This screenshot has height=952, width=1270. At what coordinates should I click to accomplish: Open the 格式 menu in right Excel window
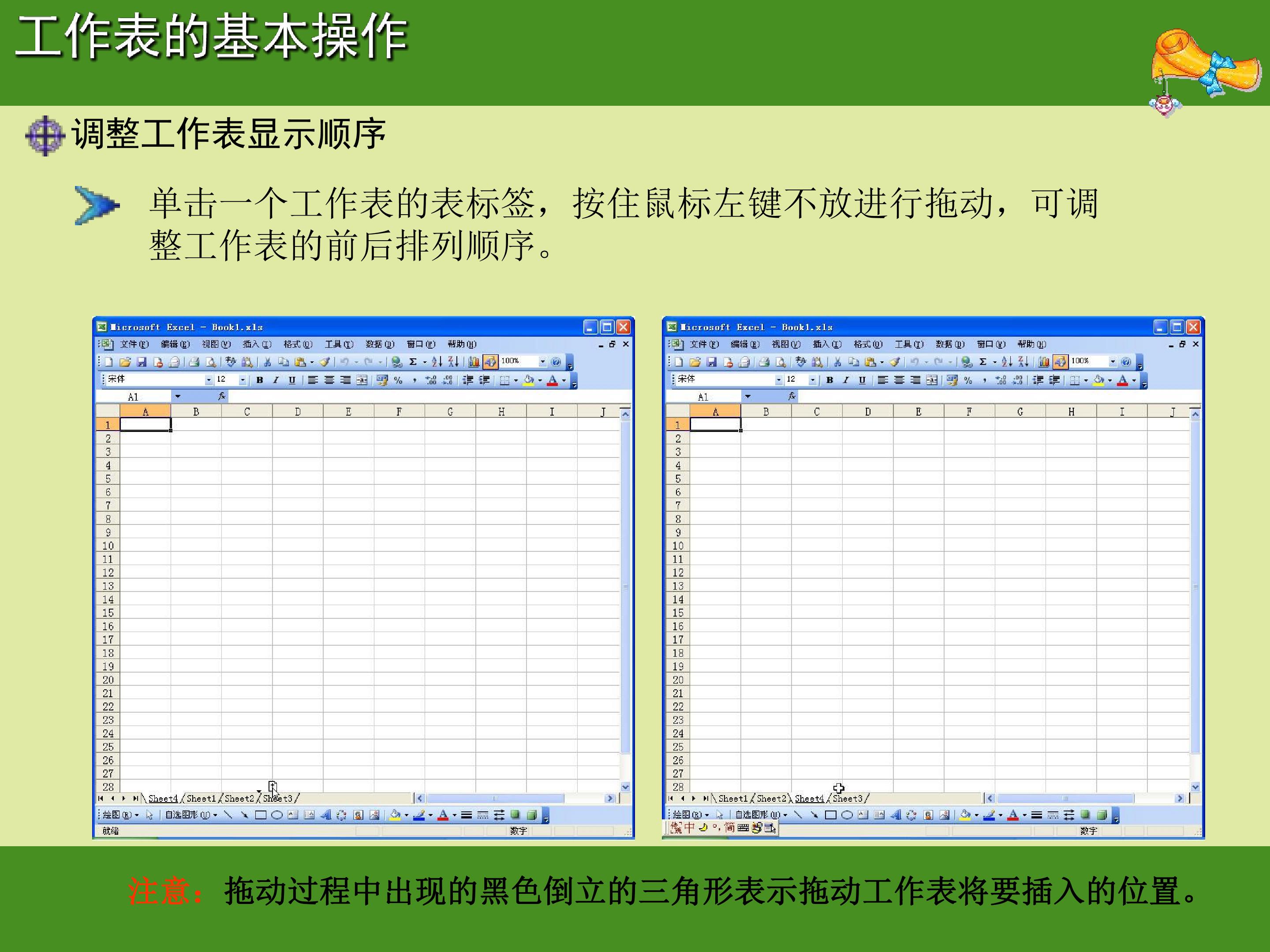867,344
